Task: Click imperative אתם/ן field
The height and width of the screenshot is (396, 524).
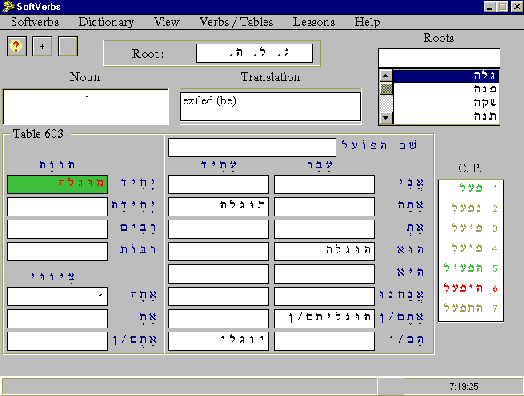Action: [x=57, y=341]
